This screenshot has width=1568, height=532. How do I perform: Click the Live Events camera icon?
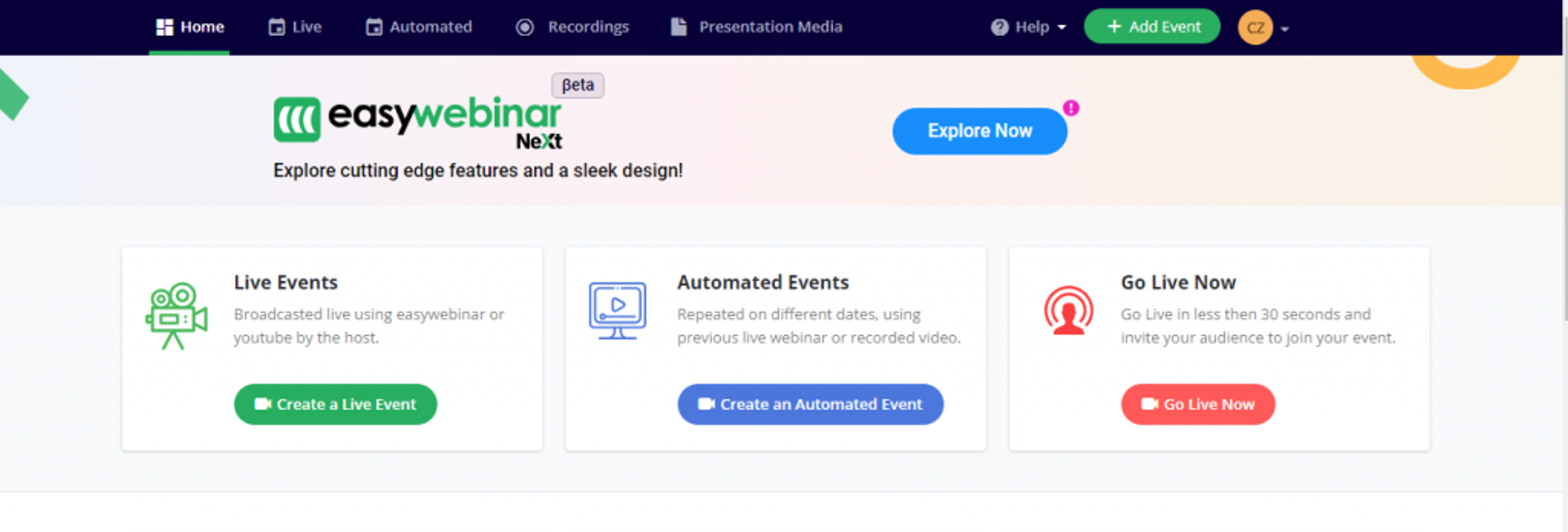176,315
